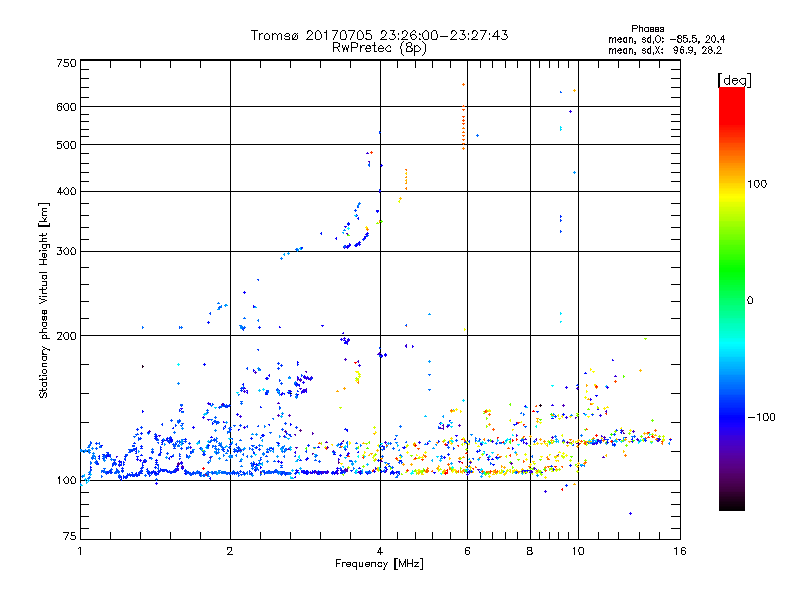This screenshot has width=800, height=600.
Task: Click the "RwPretec (8p)" subtitle
Action: click(379, 48)
